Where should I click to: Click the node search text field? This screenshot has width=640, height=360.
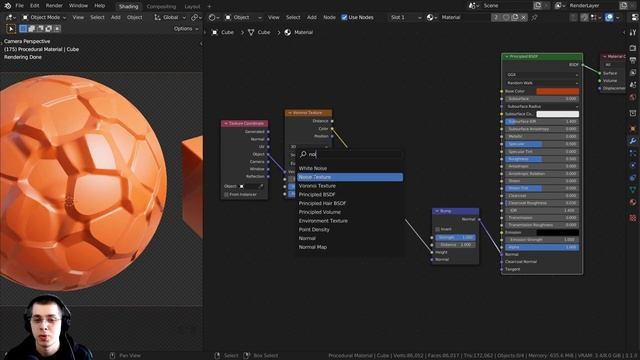pos(350,154)
